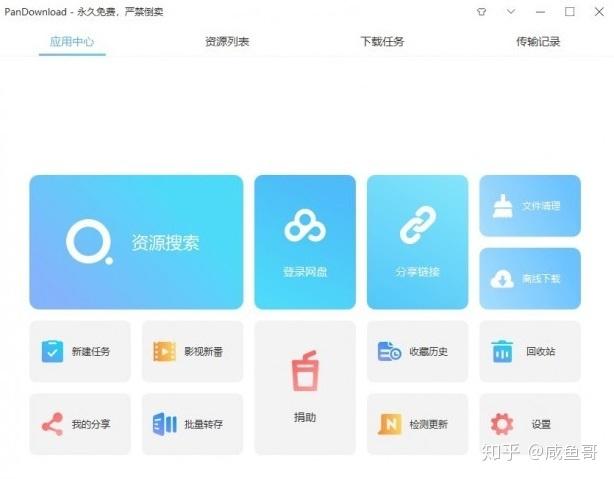Click the 登录网盘 label
Image resolution: width=614 pixels, height=479 pixels.
[x=305, y=271]
